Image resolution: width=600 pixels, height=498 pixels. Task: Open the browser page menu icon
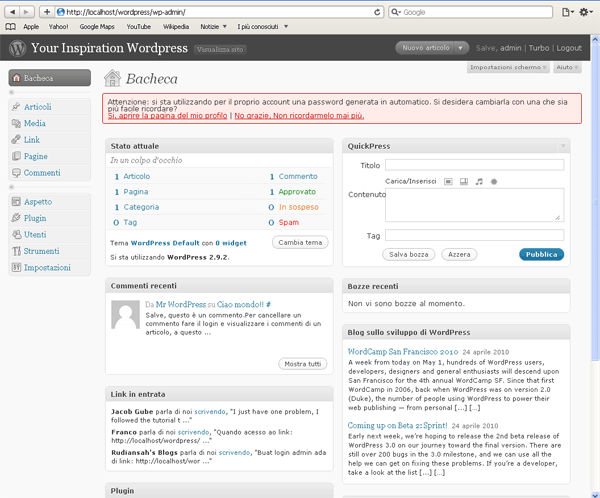click(x=568, y=12)
